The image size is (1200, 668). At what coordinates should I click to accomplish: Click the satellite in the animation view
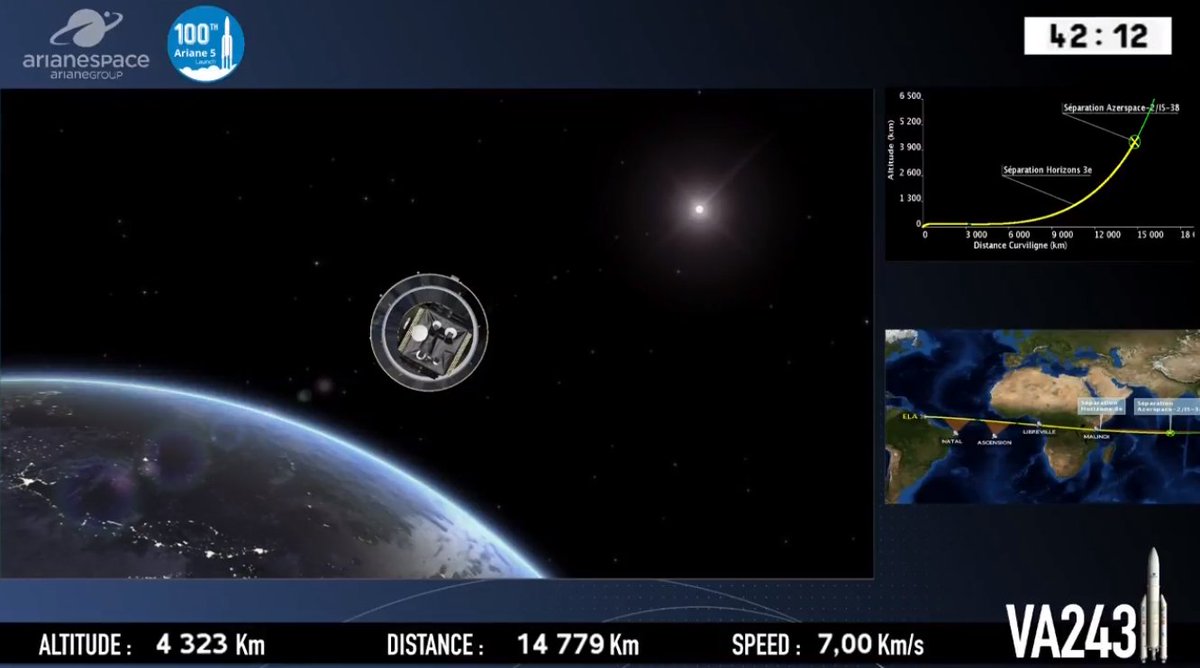pyautogui.click(x=429, y=332)
